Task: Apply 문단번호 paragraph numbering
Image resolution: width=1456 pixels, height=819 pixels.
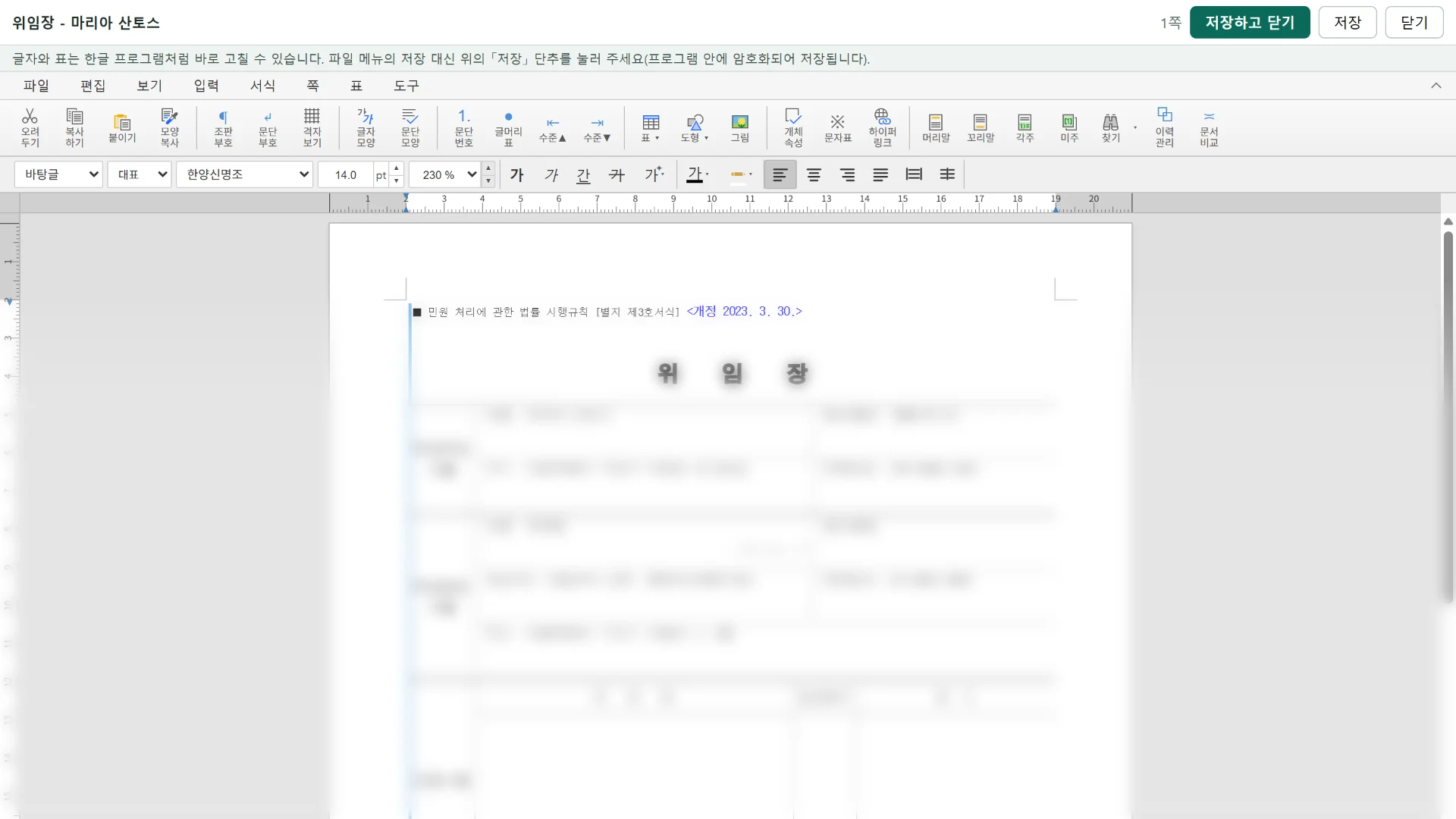Action: click(464, 127)
